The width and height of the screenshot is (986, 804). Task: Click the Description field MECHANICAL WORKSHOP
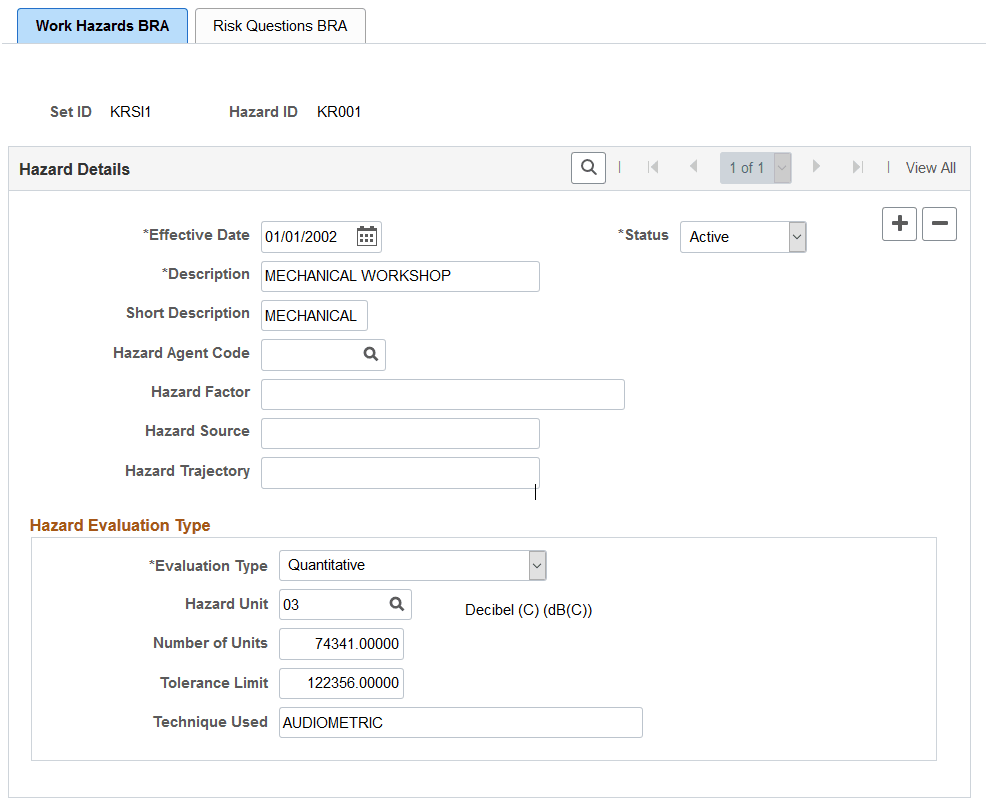[400, 277]
